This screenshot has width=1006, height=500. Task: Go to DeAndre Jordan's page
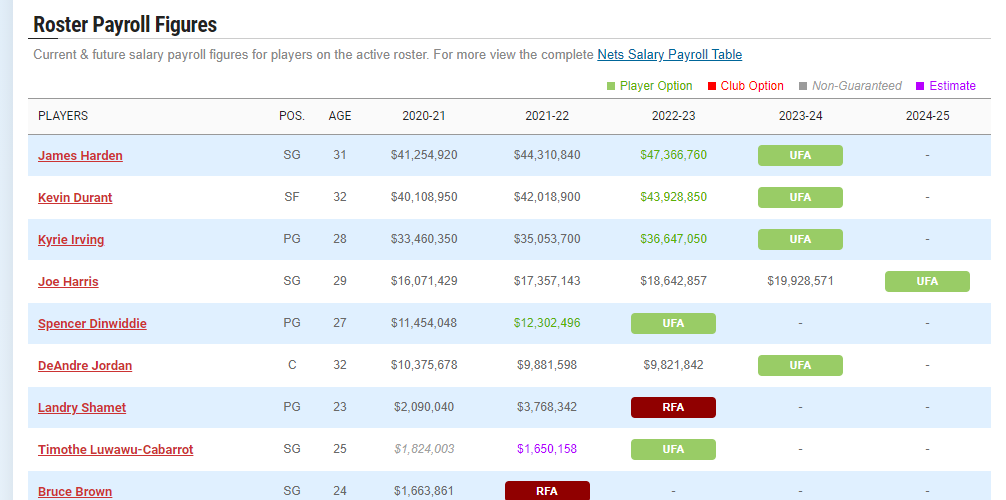[x=85, y=365]
